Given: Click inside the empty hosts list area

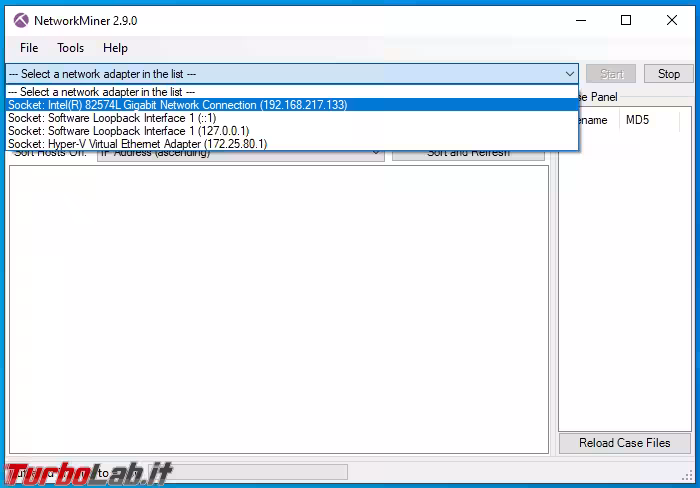Looking at the screenshot, I should (279, 309).
